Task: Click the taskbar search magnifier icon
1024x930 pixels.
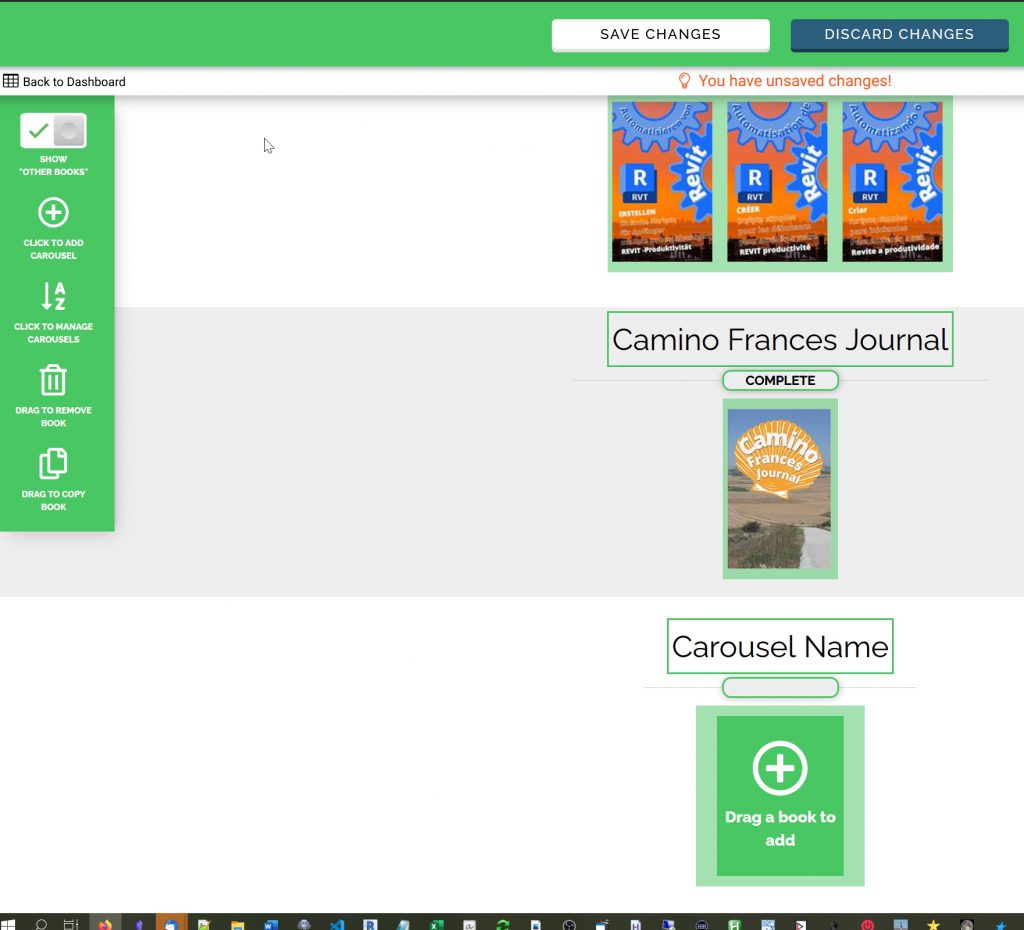Action: (41, 923)
